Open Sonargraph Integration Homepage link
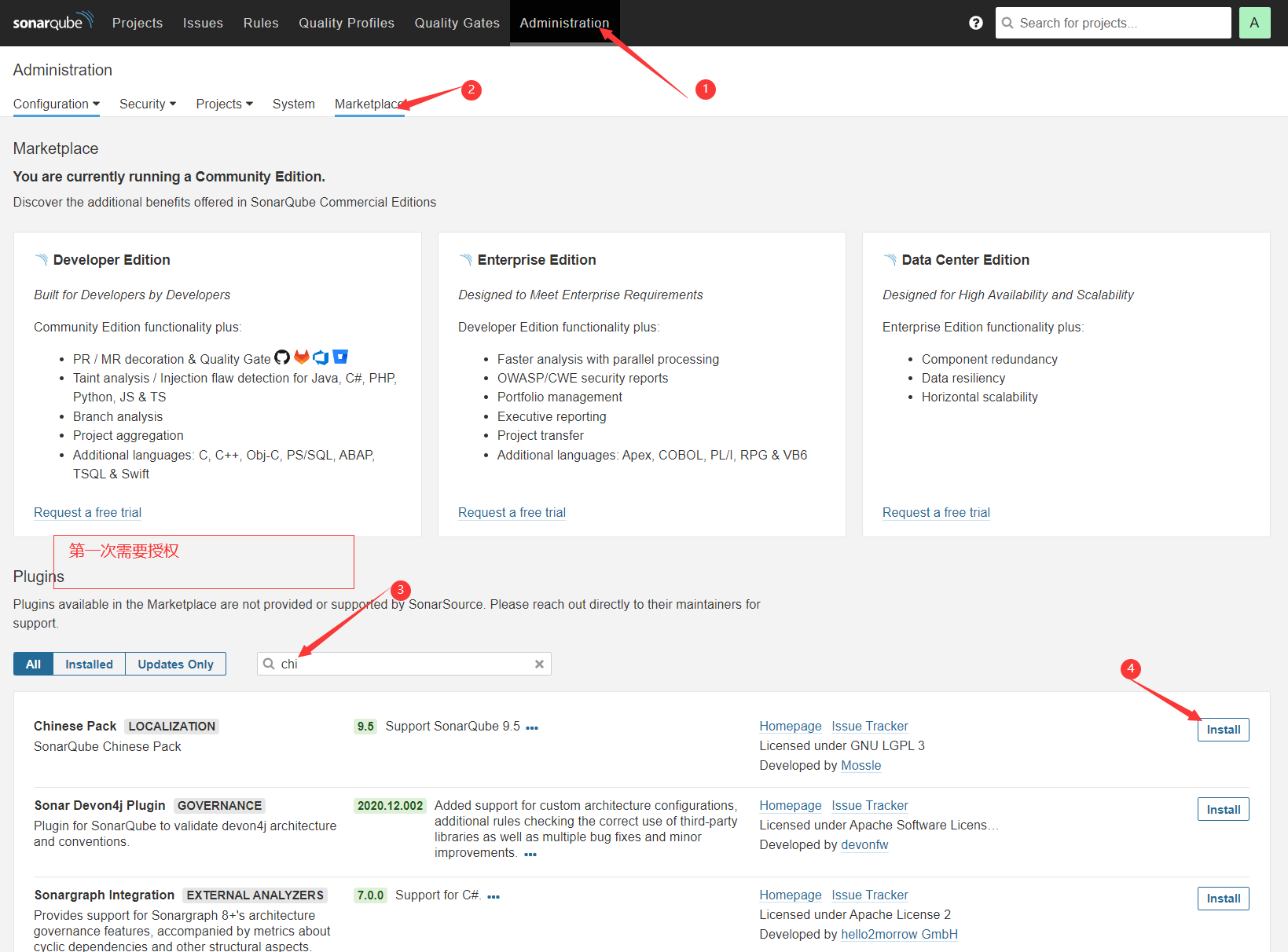This screenshot has height=952, width=1288. coord(791,895)
